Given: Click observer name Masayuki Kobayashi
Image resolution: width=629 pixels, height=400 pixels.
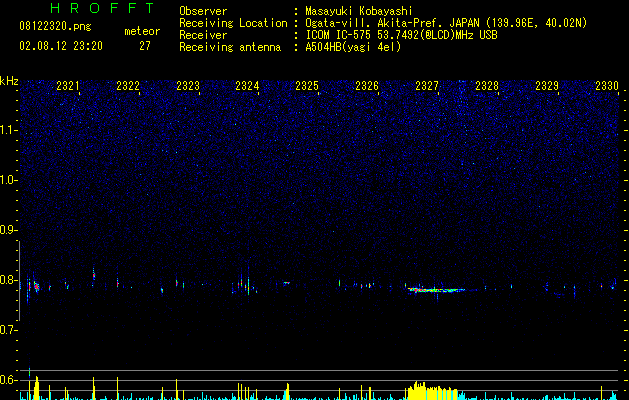Looking at the screenshot, I should tap(359, 11).
